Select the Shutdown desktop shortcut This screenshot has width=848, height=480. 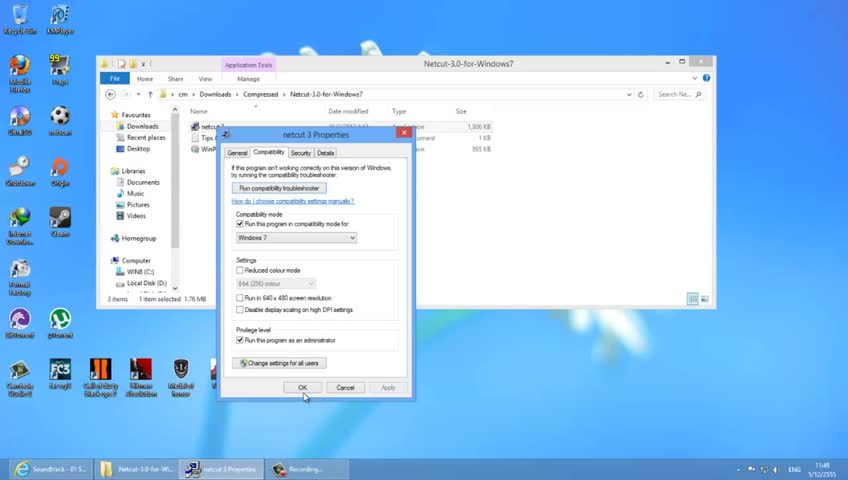[x=20, y=171]
